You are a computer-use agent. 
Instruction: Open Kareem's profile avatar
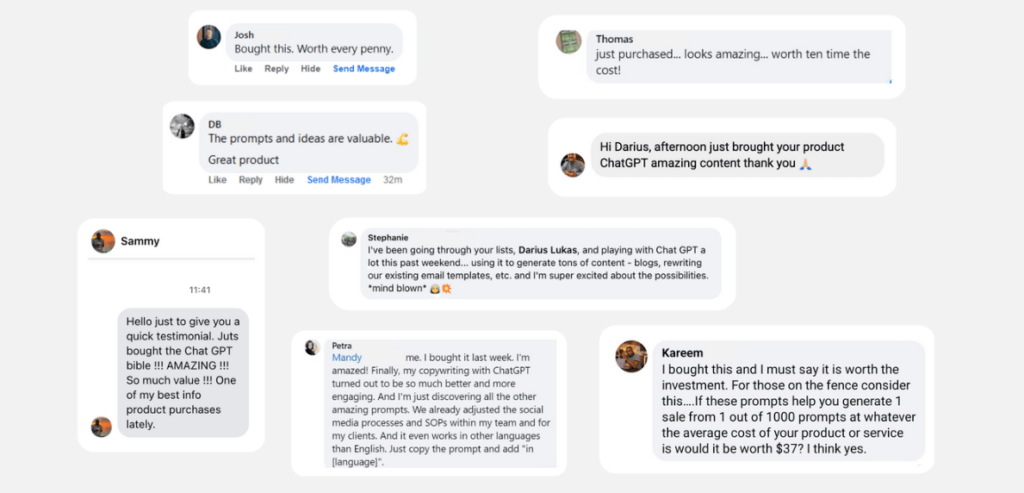[631, 356]
